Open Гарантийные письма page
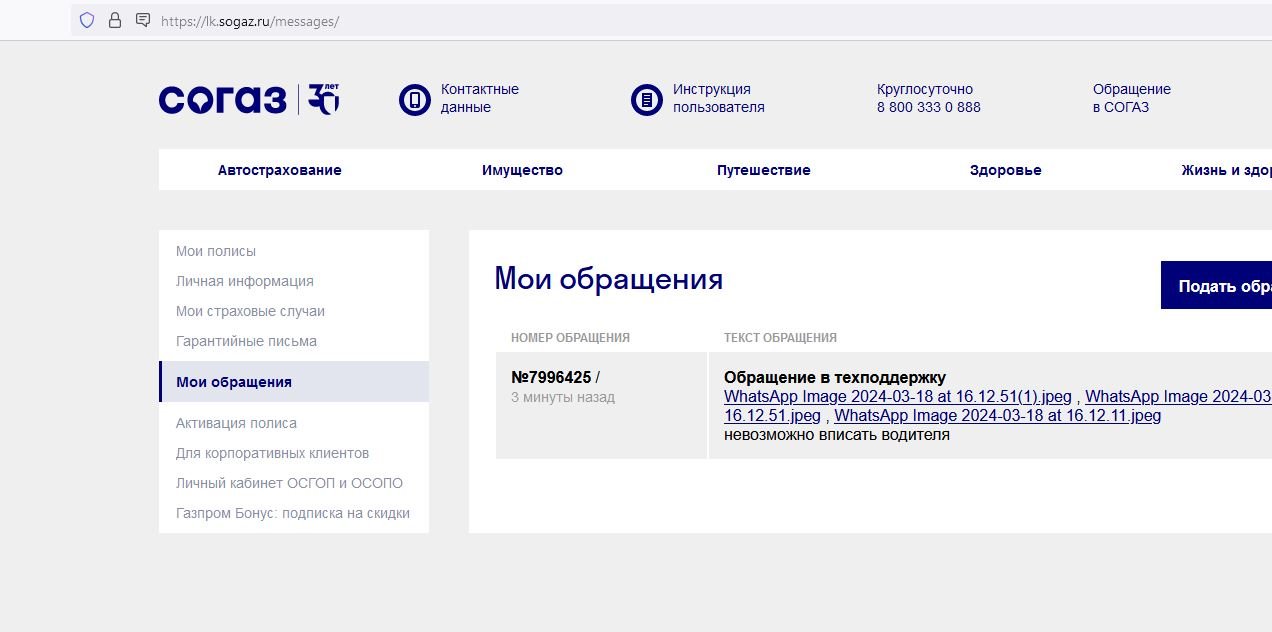 point(246,341)
